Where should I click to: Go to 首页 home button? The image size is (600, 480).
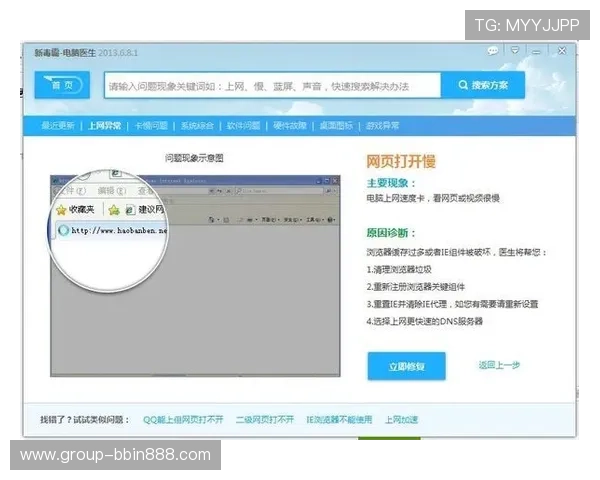[62, 85]
